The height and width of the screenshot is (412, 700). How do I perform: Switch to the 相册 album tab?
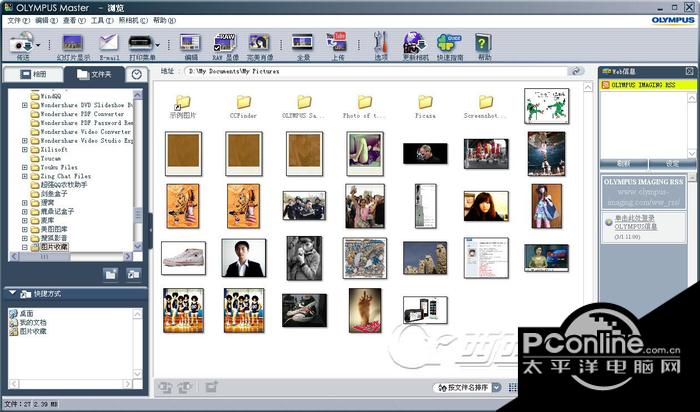click(33, 74)
